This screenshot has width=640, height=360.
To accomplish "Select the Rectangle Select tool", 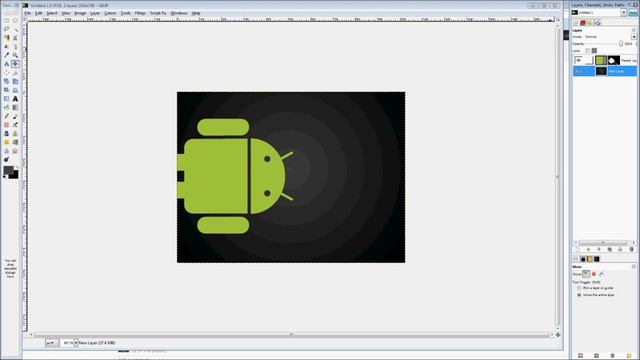I will coord(7,20).
